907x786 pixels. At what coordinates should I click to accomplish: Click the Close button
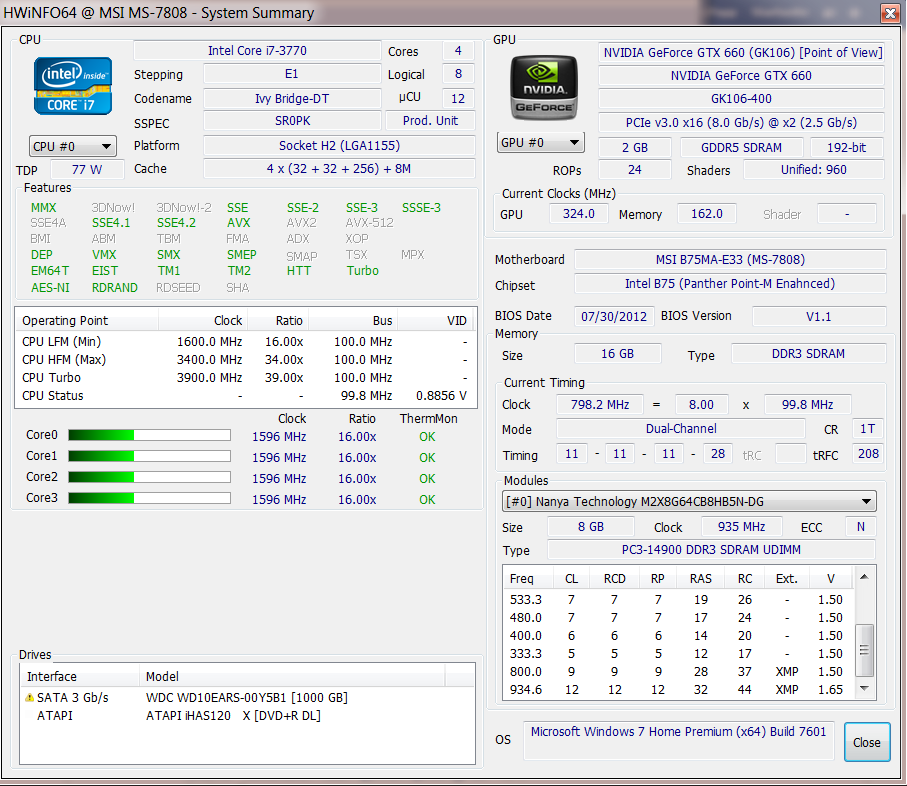pos(867,742)
